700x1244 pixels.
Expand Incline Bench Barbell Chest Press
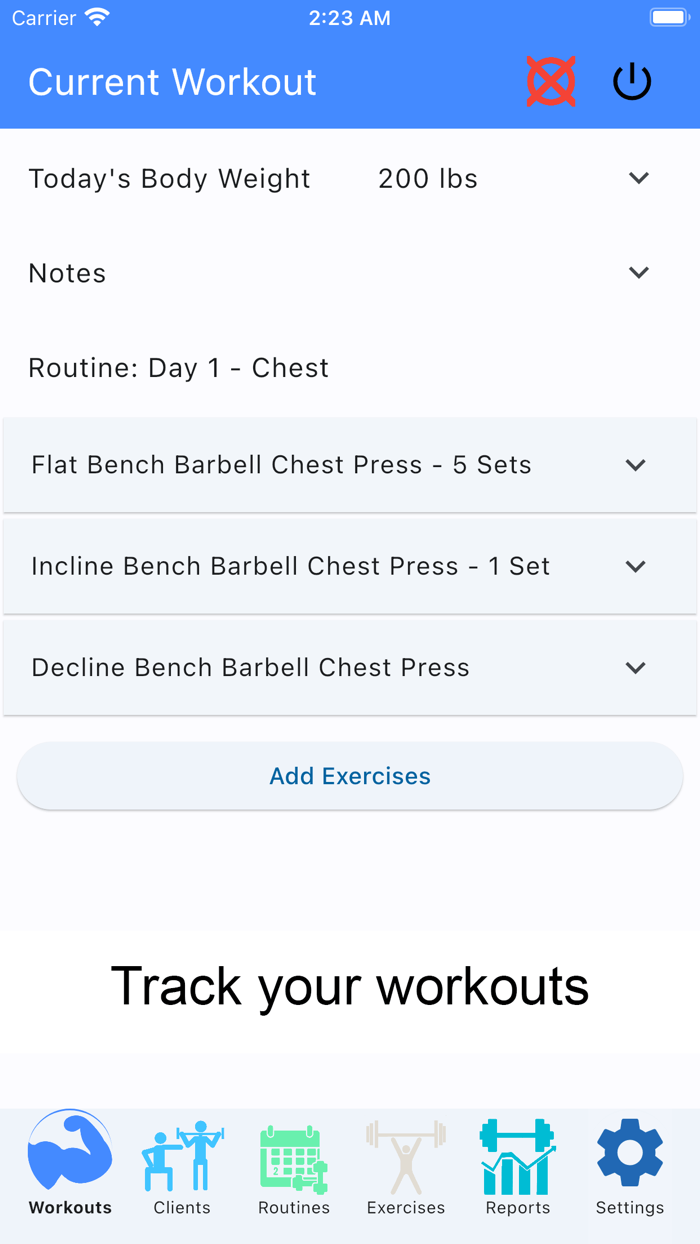(x=636, y=566)
